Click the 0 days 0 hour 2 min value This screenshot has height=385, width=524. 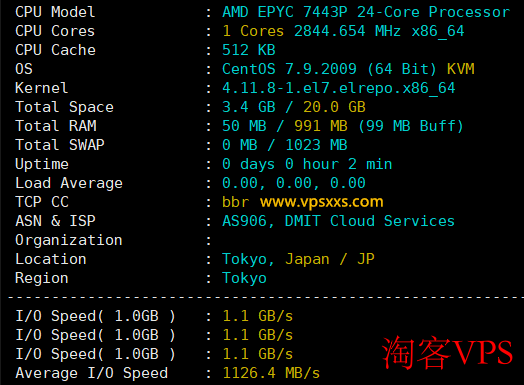tap(307, 164)
